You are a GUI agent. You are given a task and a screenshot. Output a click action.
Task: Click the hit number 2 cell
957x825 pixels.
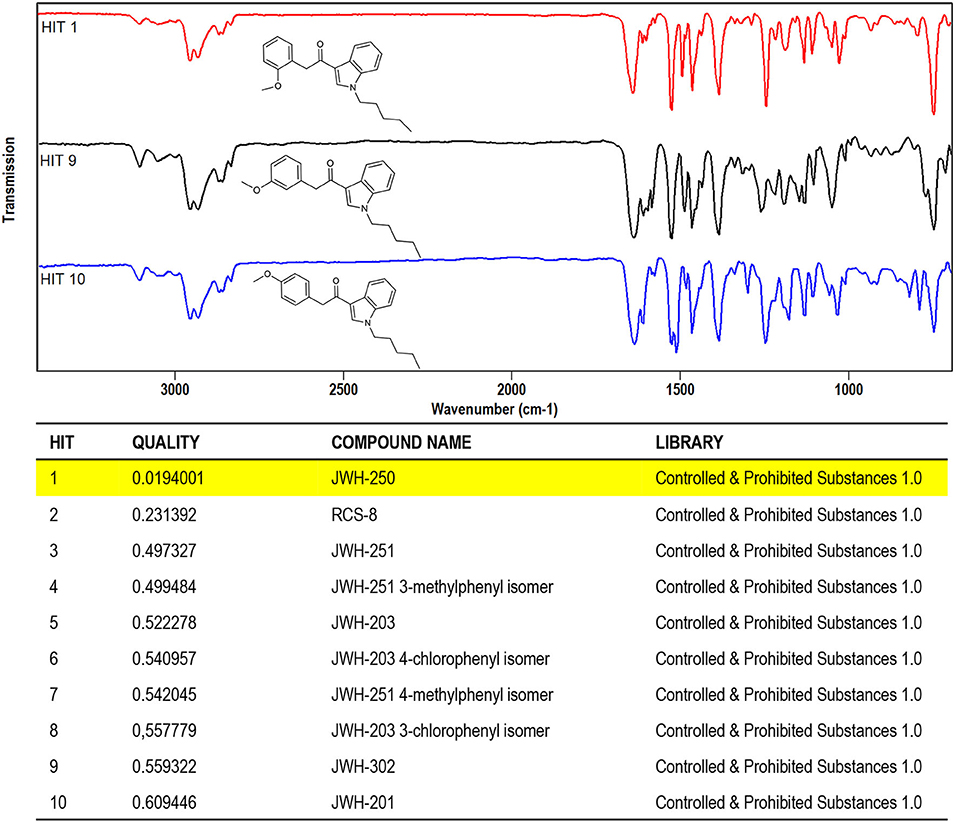click(54, 514)
